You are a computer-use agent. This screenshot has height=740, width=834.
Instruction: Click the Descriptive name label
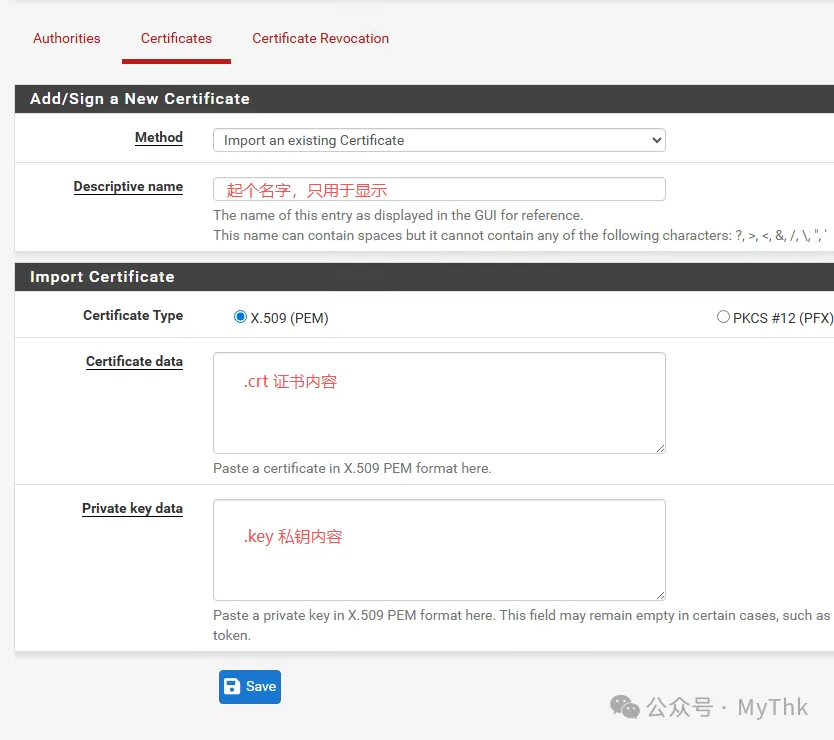128,187
